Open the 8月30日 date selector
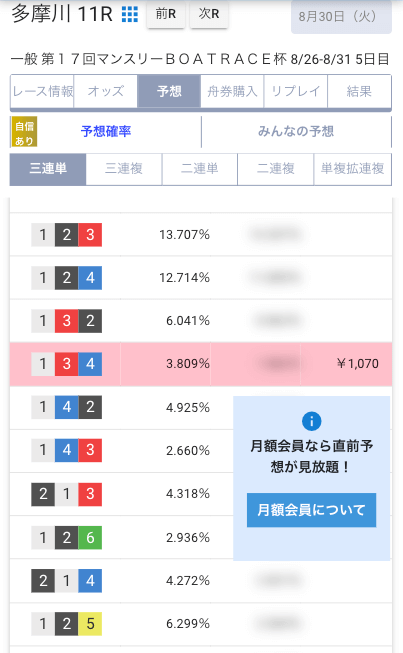Screen dimensions: 403x653 coord(341,17)
